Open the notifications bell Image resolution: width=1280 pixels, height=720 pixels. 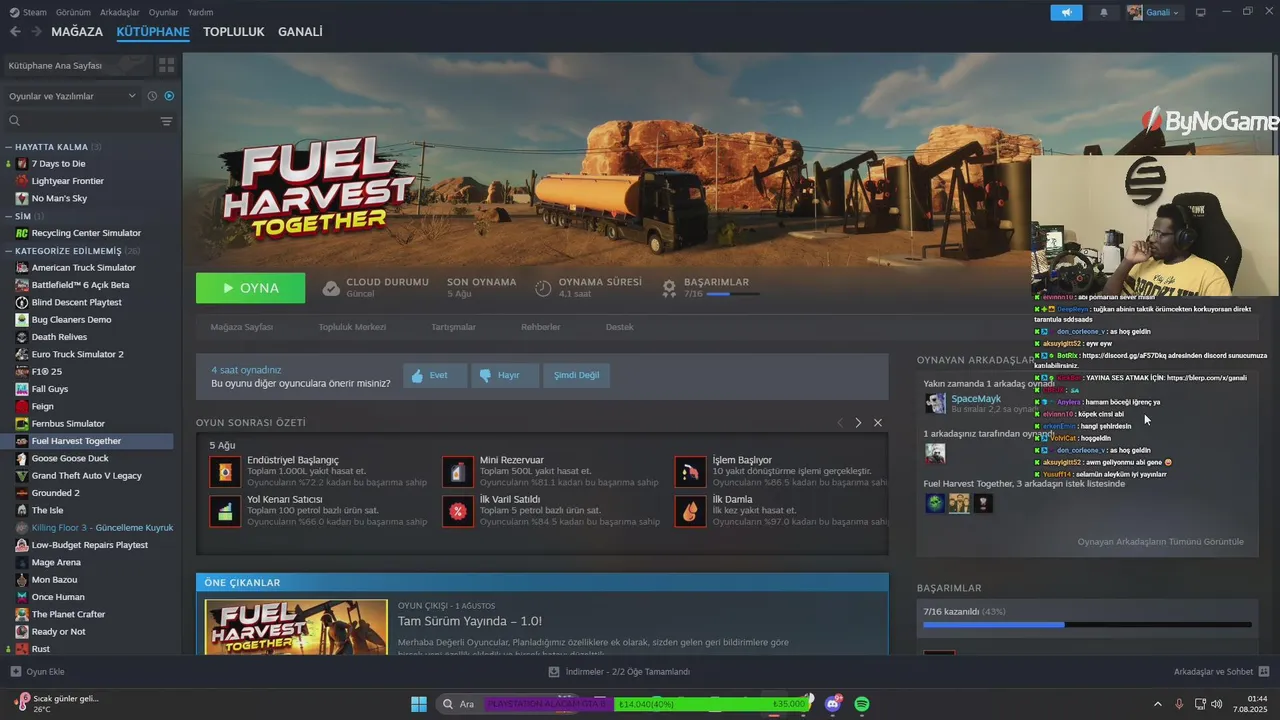pos(1104,12)
